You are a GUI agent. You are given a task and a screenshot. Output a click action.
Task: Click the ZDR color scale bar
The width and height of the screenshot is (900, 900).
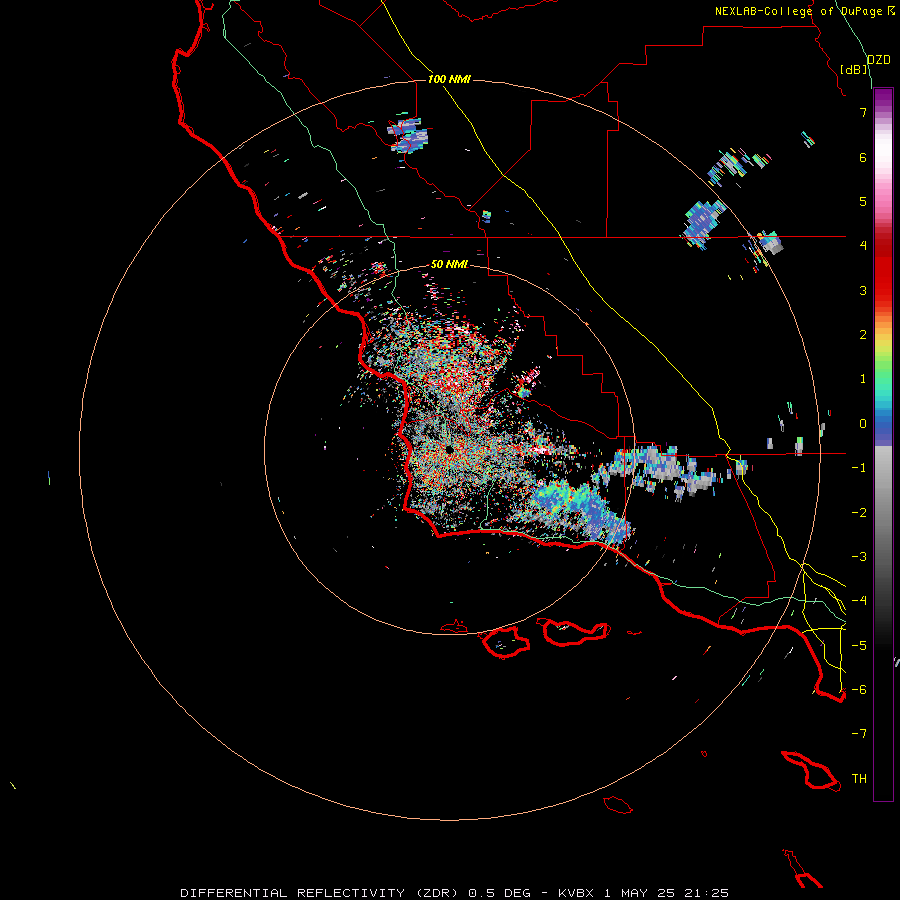point(883,444)
